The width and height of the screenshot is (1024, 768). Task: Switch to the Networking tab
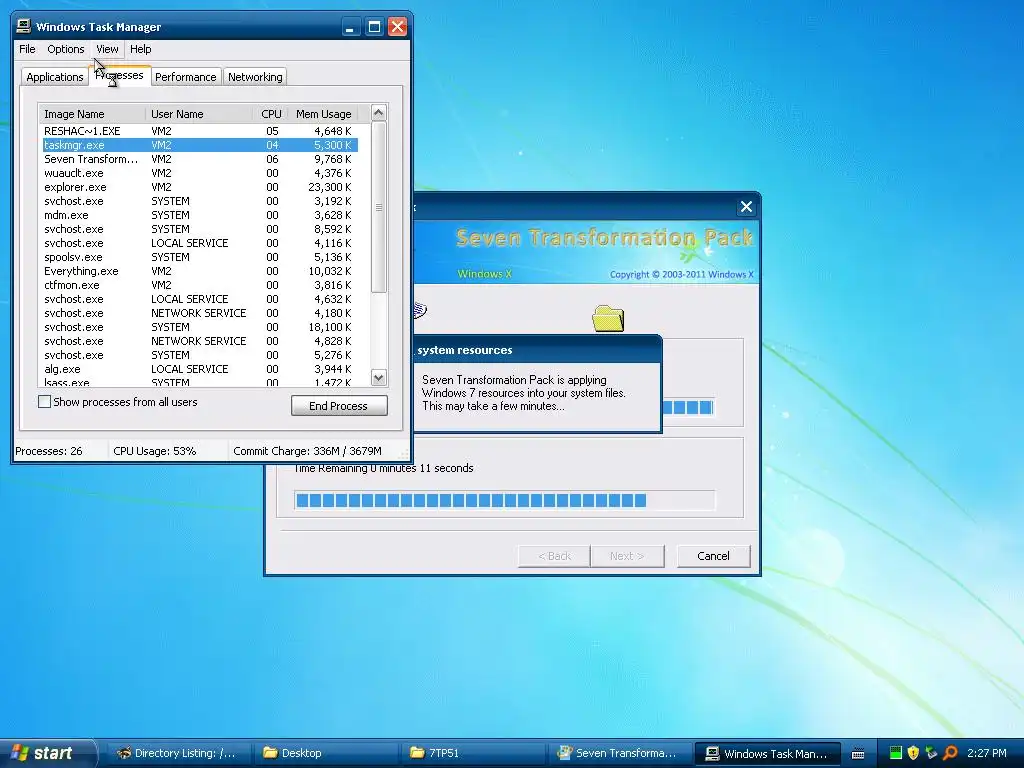(x=255, y=77)
